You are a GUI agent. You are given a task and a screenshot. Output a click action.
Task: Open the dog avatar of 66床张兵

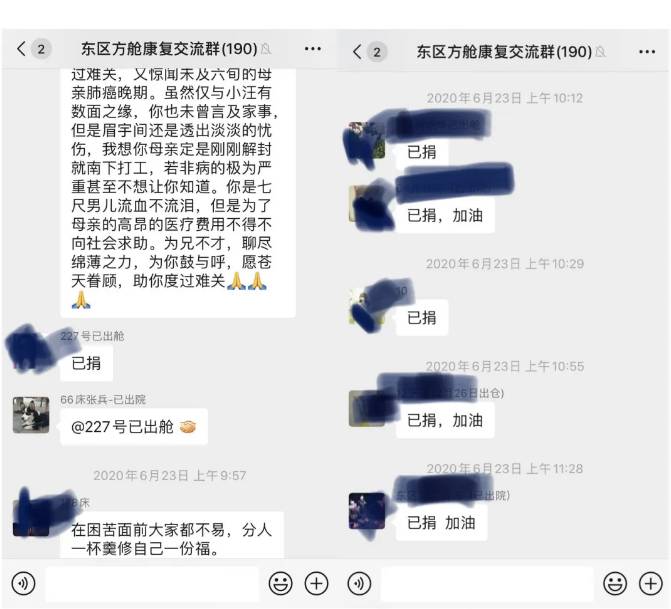31,415
